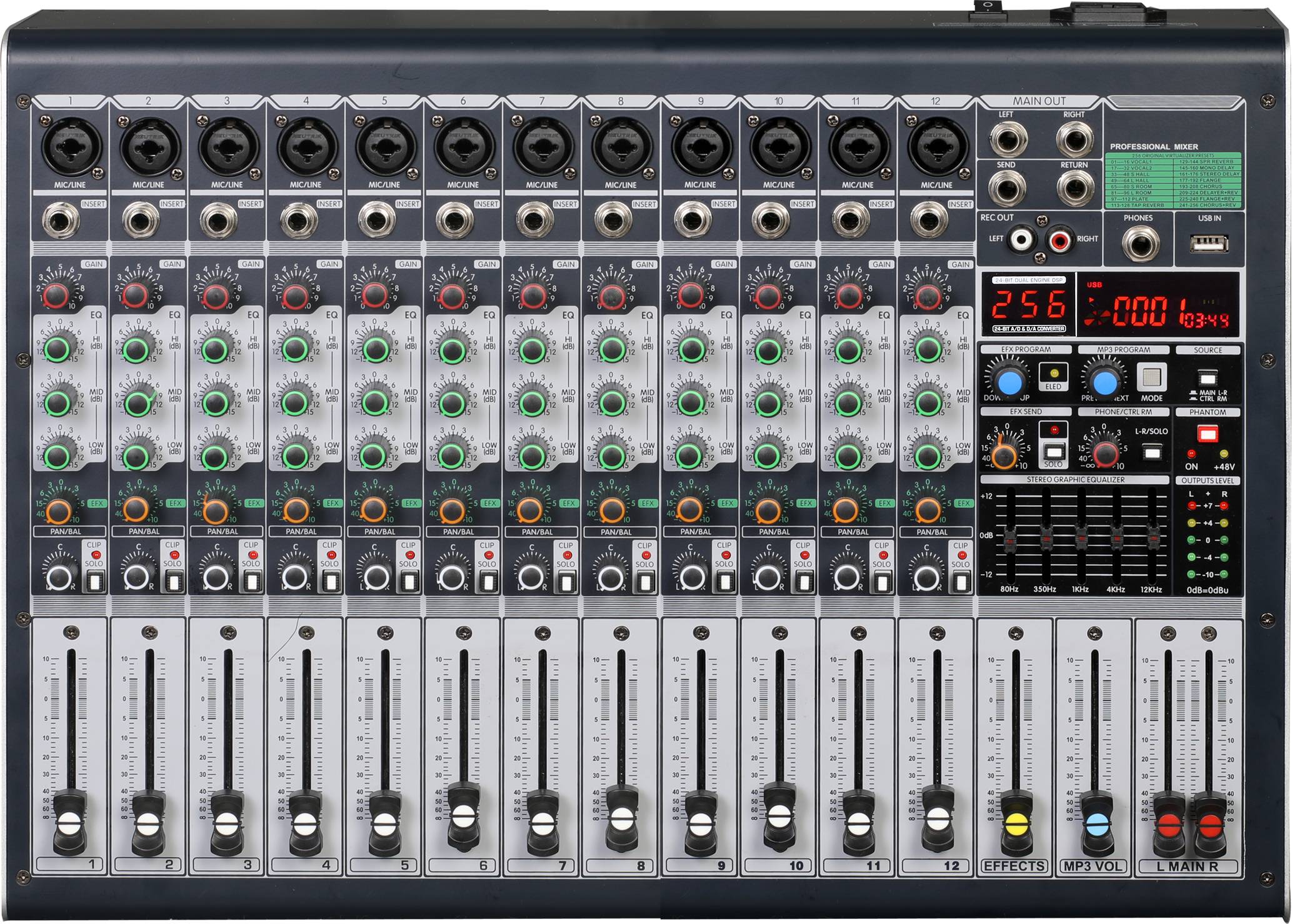Toggle the channel 12 SOLO button

(x=961, y=582)
